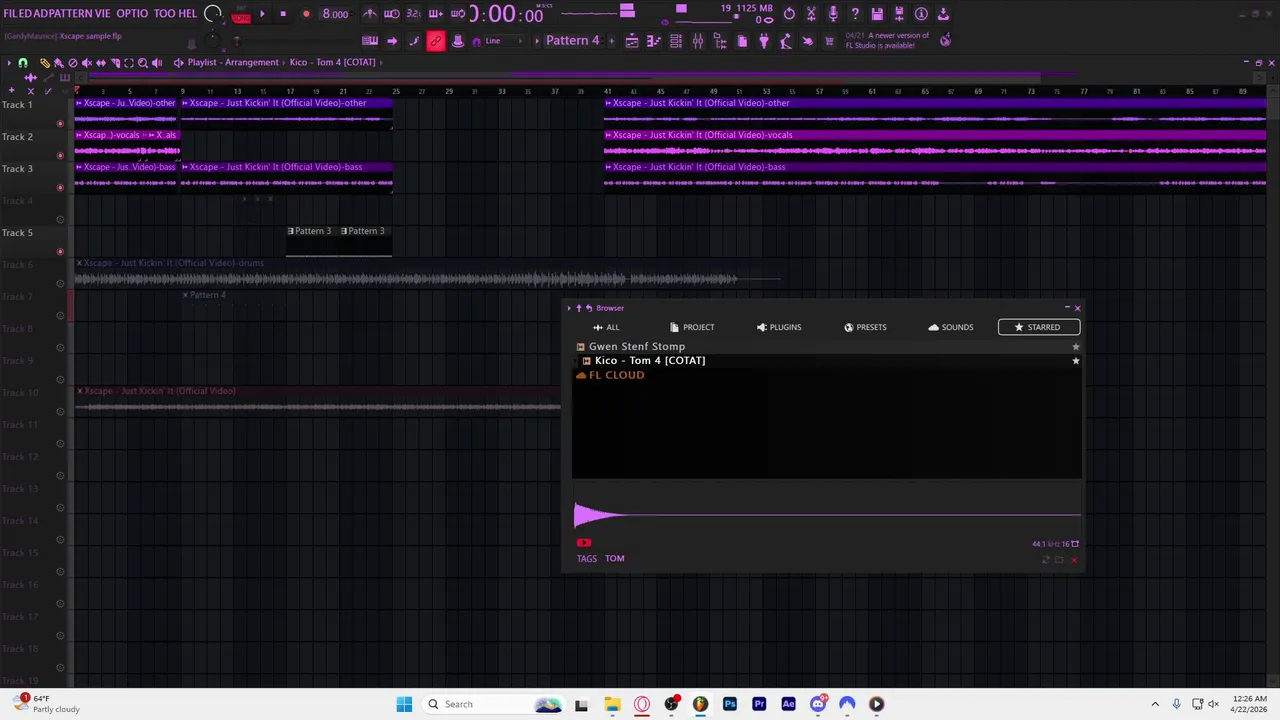Open the TOOLS menu
1280x720 pixels.
[x=165, y=14]
